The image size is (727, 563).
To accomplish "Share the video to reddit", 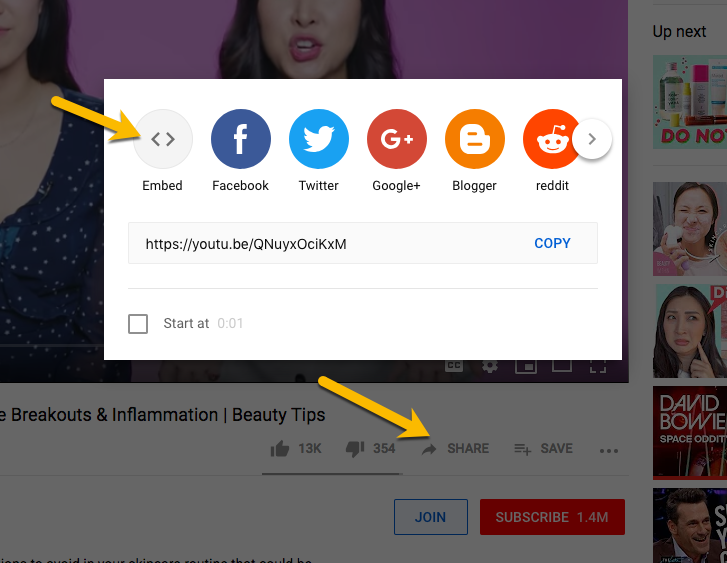I will [550, 140].
